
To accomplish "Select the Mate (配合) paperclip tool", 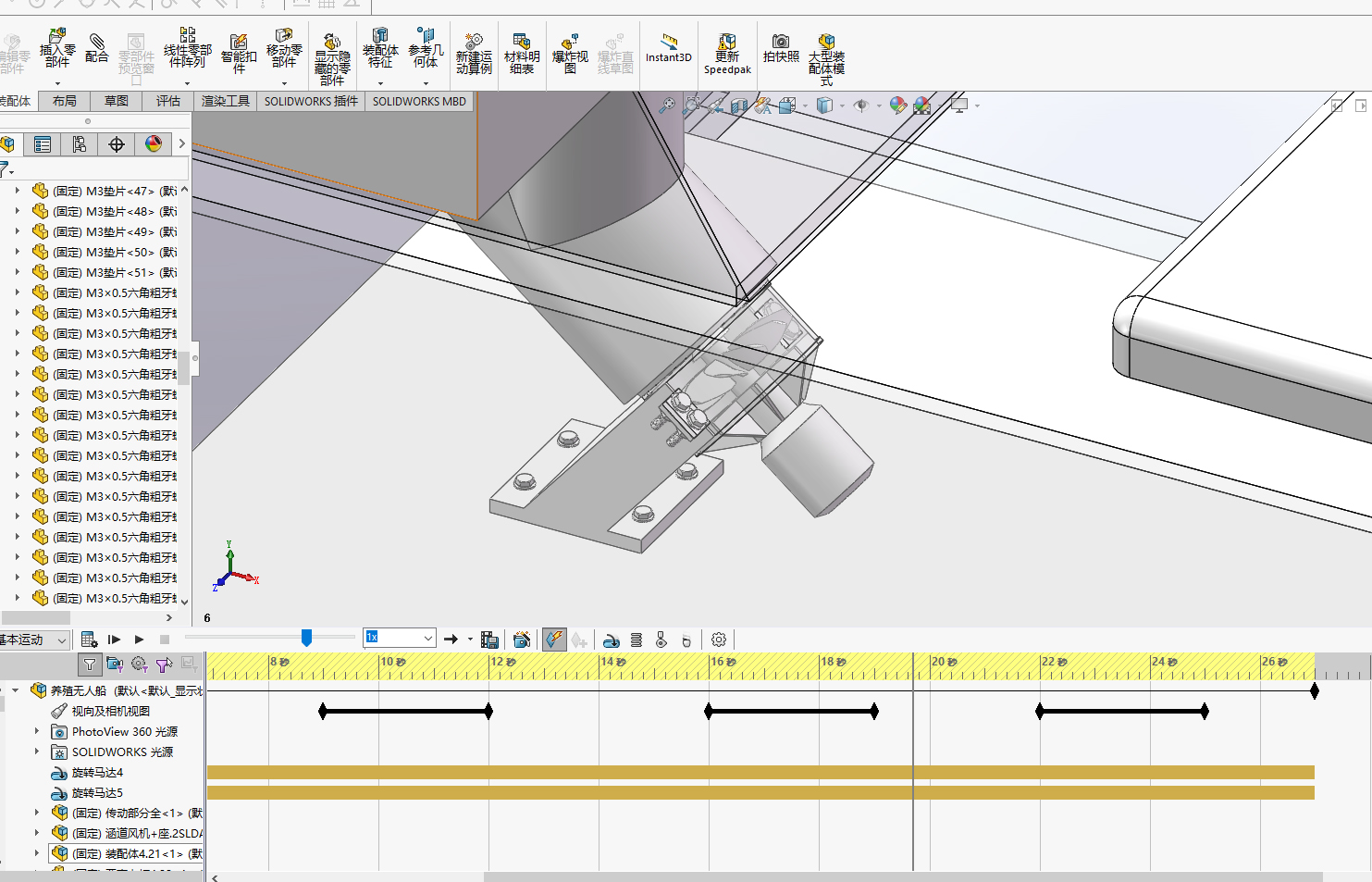I will click(x=96, y=48).
